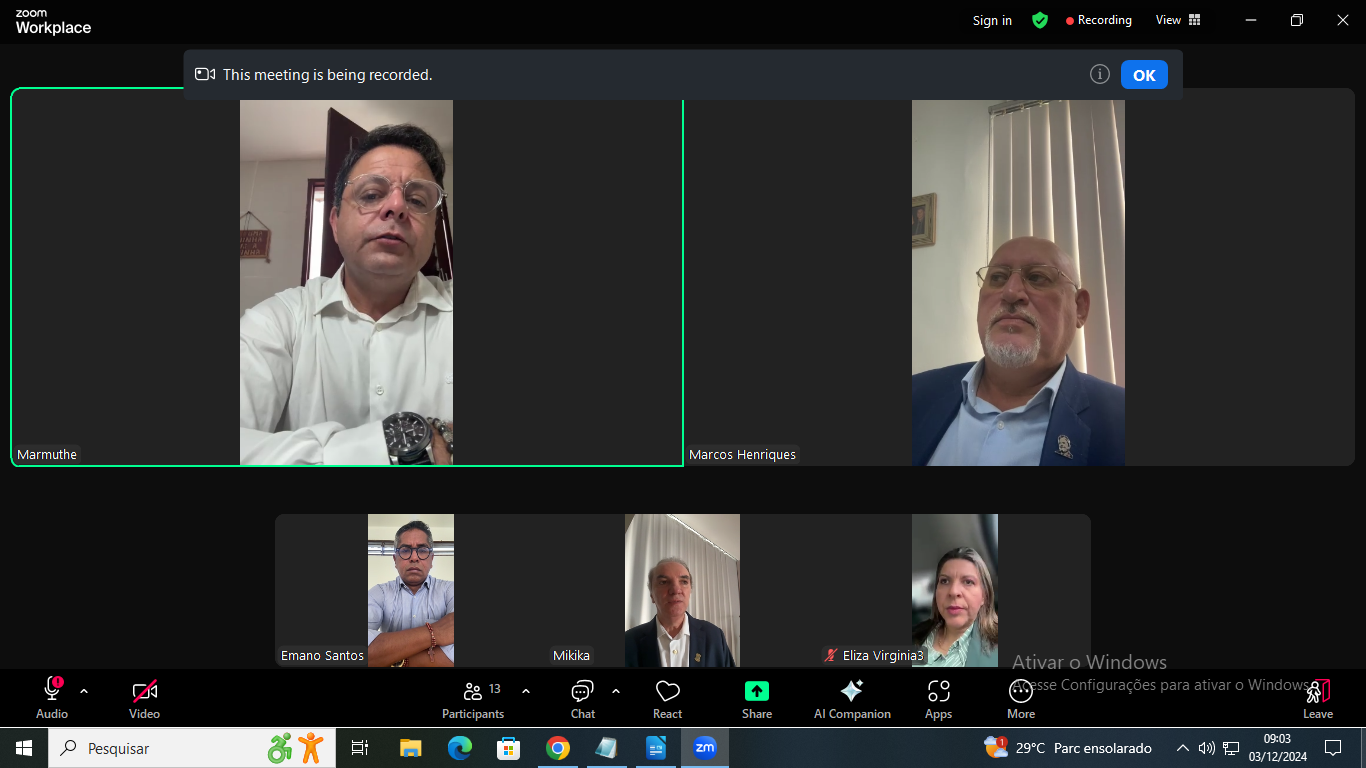Click the Eliza Virginia3 name label
This screenshot has width=1366, height=768.
tap(875, 655)
